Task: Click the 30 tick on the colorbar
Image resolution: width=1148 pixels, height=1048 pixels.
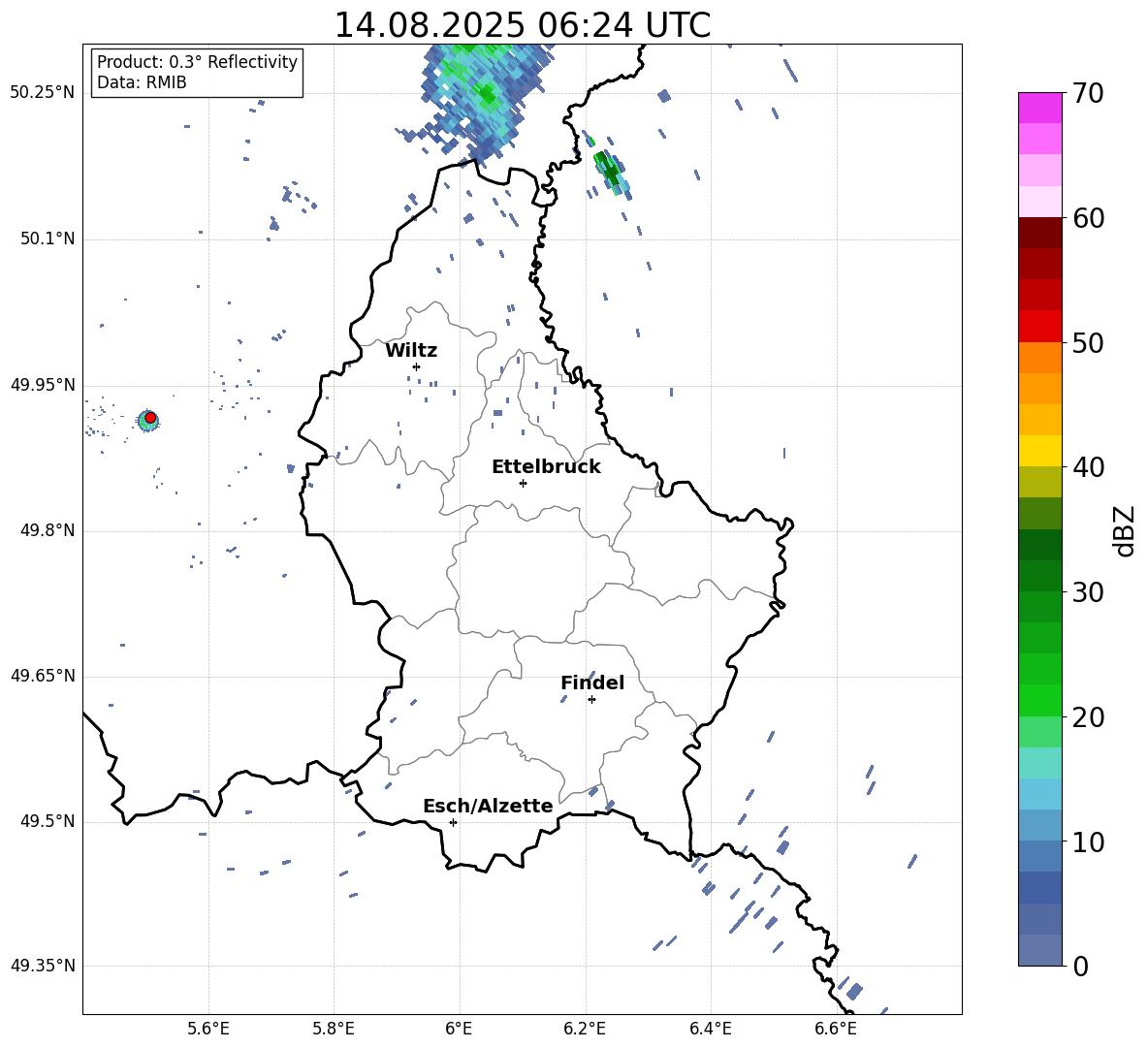Action: pyautogui.click(x=1088, y=591)
